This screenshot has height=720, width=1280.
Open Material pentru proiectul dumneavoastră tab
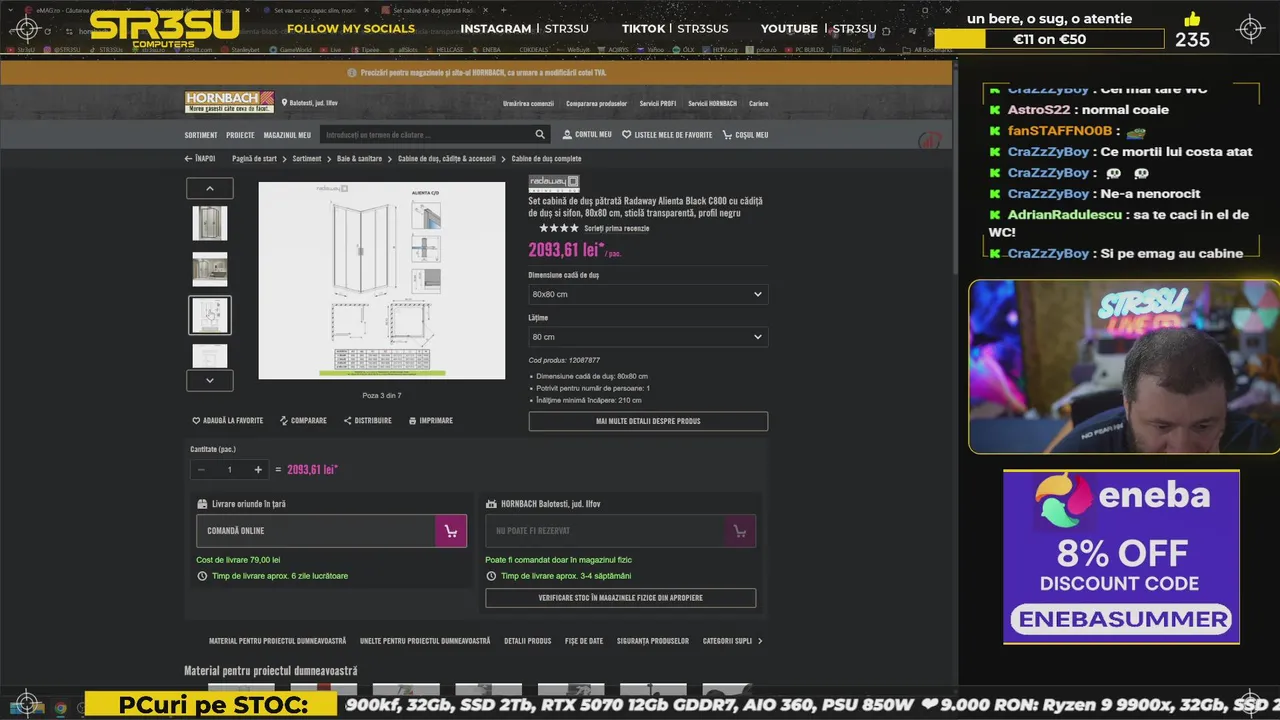point(277,641)
